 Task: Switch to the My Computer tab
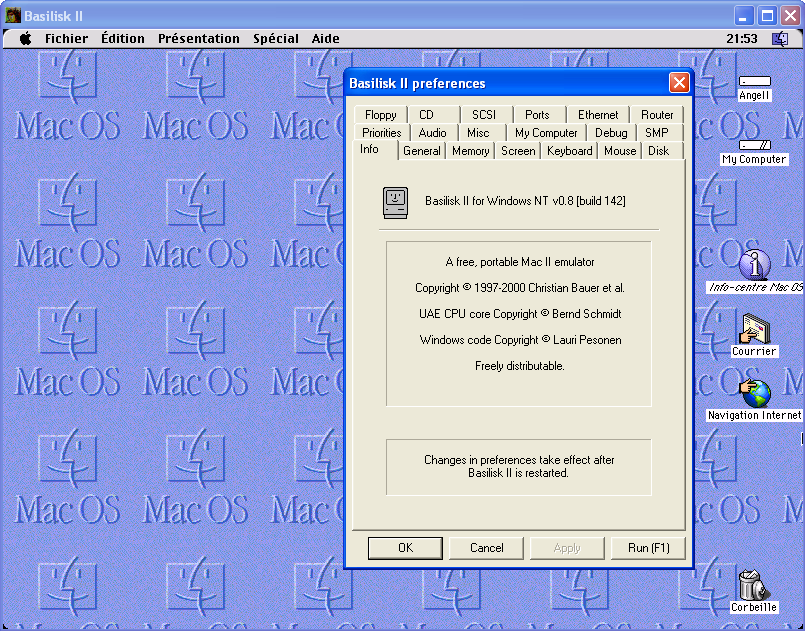[x=546, y=132]
